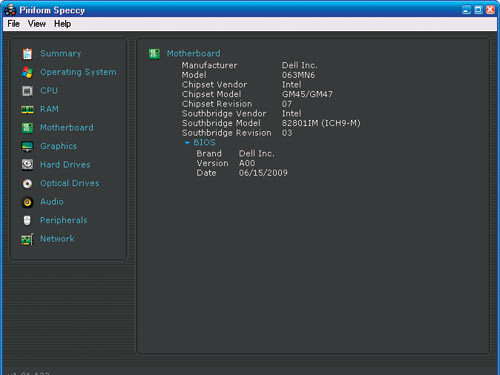Image resolution: width=500 pixels, height=375 pixels.
Task: Select the Southbridge Revision value 03
Action: (x=287, y=133)
